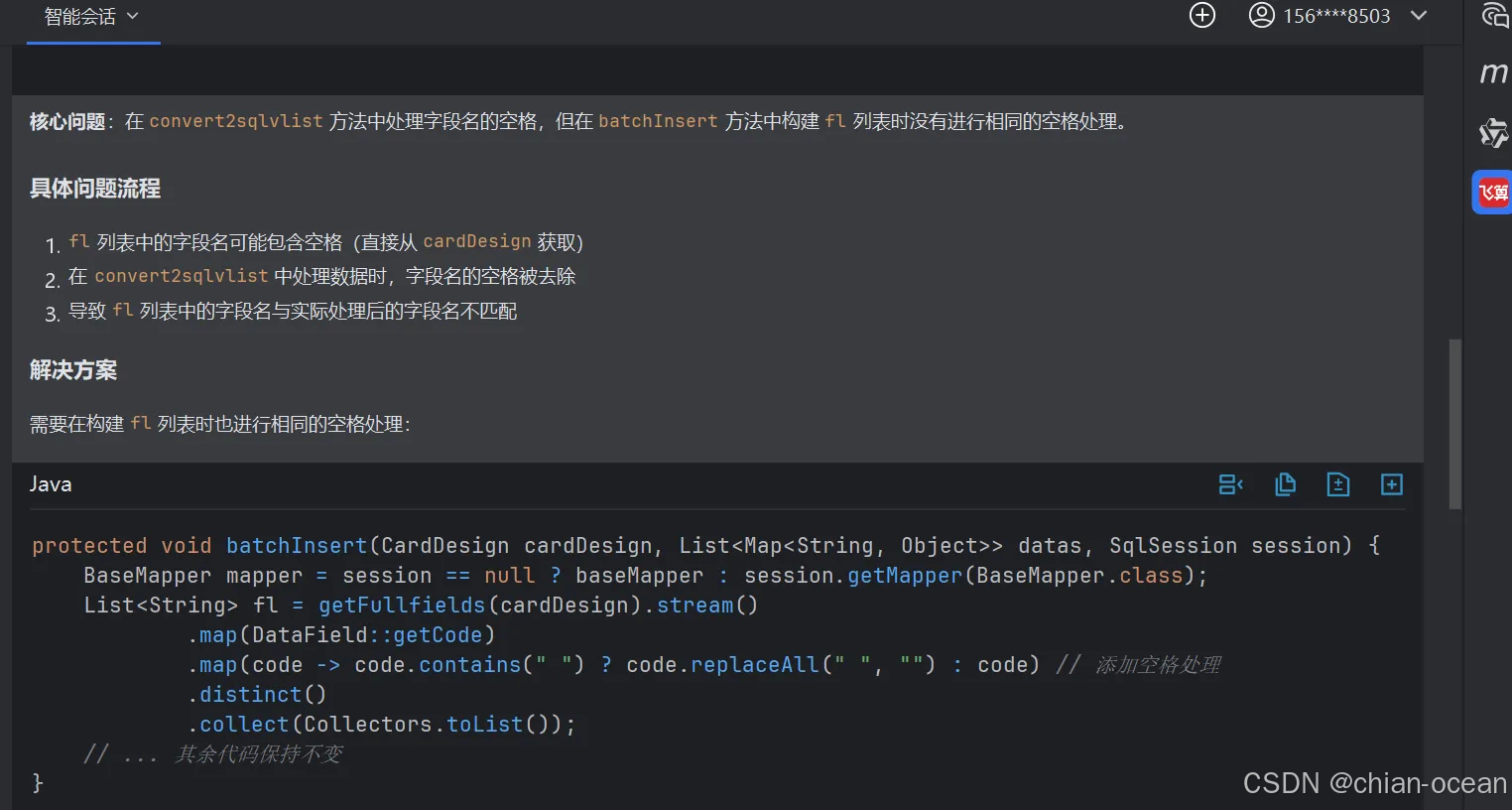Click list item 3 text 导致 fl 列表
This screenshot has width=1512, height=810.
point(293,312)
